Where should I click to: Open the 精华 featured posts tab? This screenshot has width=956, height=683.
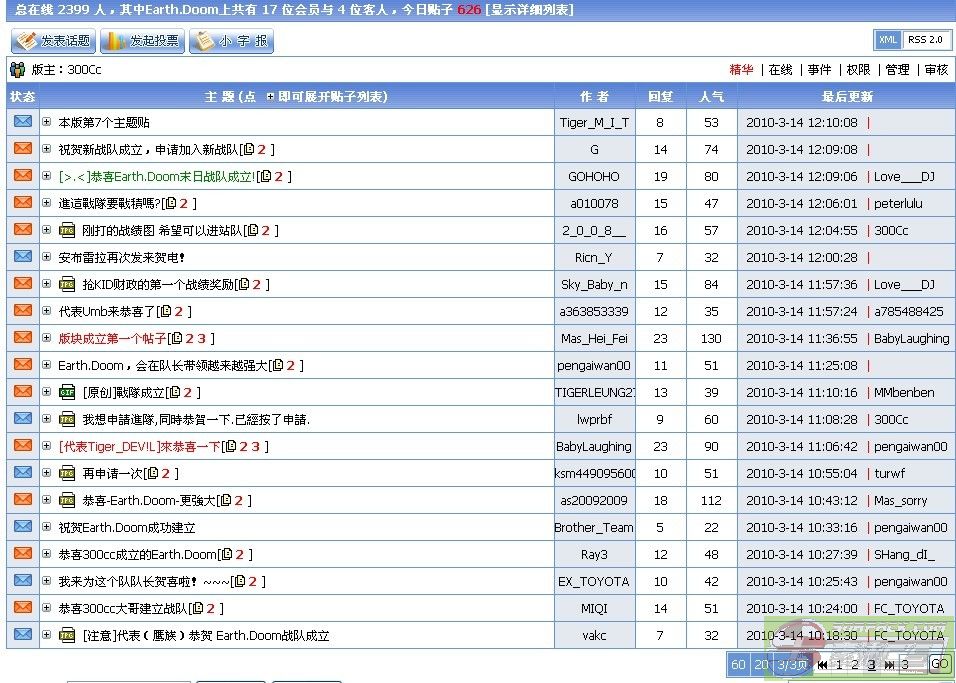[x=741, y=70]
